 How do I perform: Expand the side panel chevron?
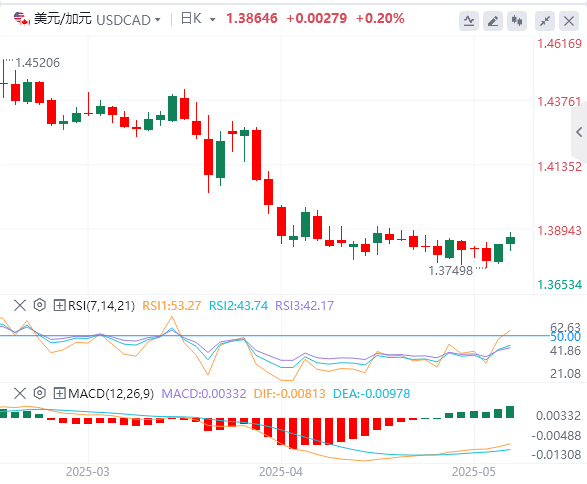[579, 132]
